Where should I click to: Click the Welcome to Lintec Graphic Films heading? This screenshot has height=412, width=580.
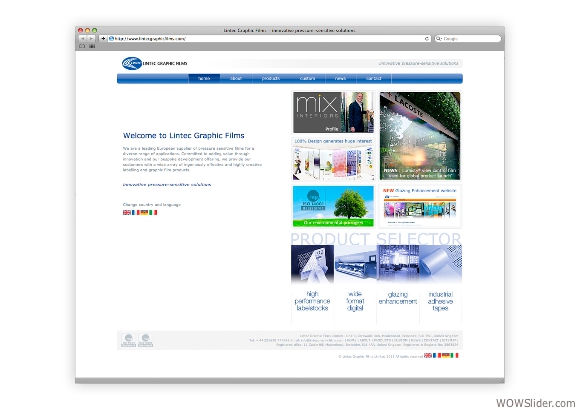tap(183, 135)
